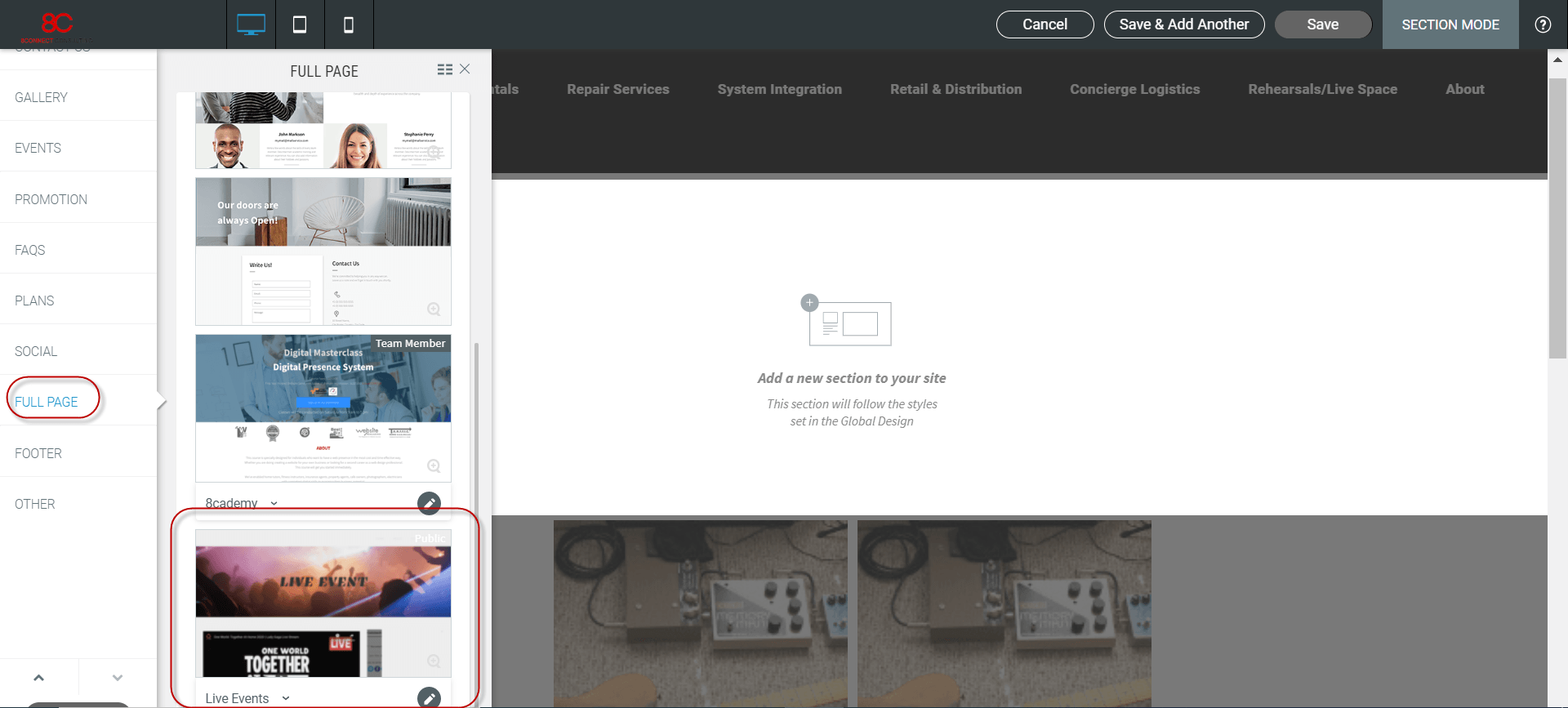Viewport: 1568px width, 708px height.
Task: Open System Integration nav link
Action: point(780,89)
